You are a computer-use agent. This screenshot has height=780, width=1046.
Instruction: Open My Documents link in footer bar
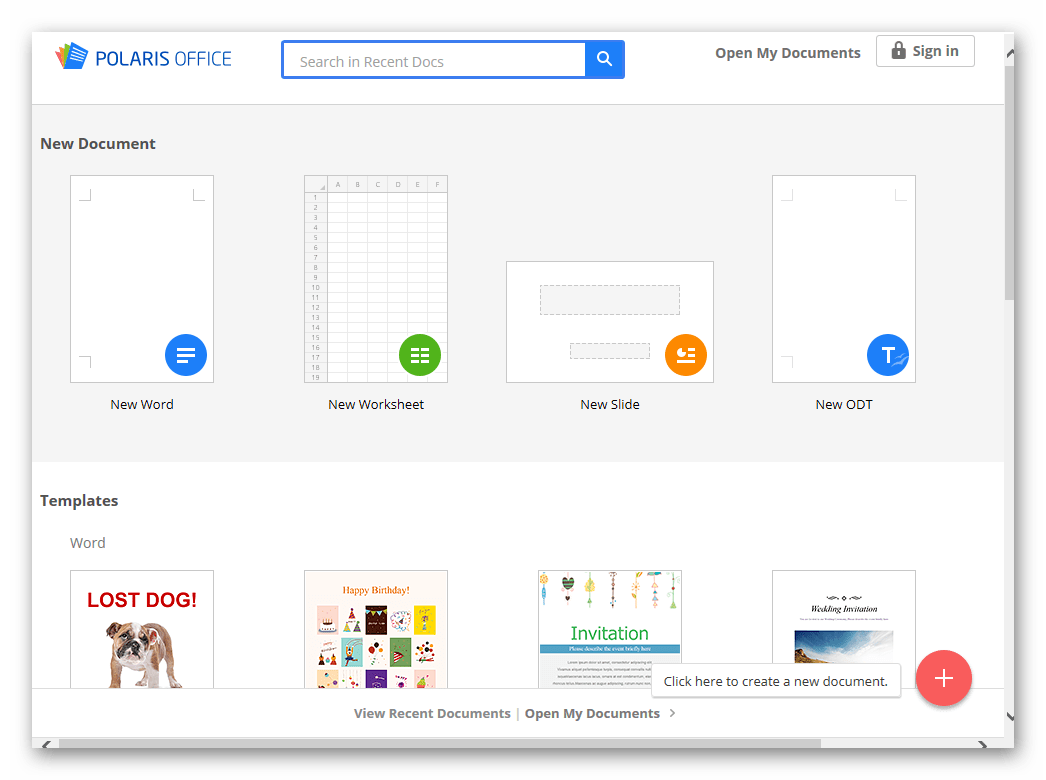tap(592, 713)
